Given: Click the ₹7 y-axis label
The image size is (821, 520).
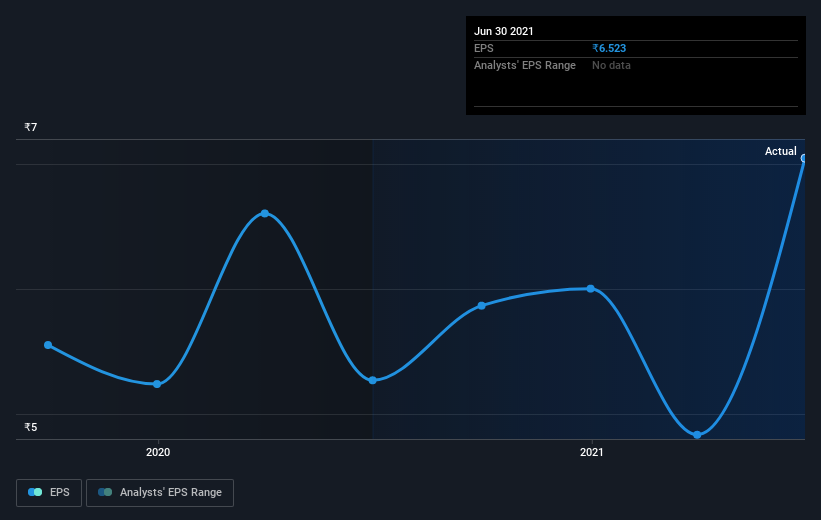Looking at the screenshot, I should (x=30, y=127).
